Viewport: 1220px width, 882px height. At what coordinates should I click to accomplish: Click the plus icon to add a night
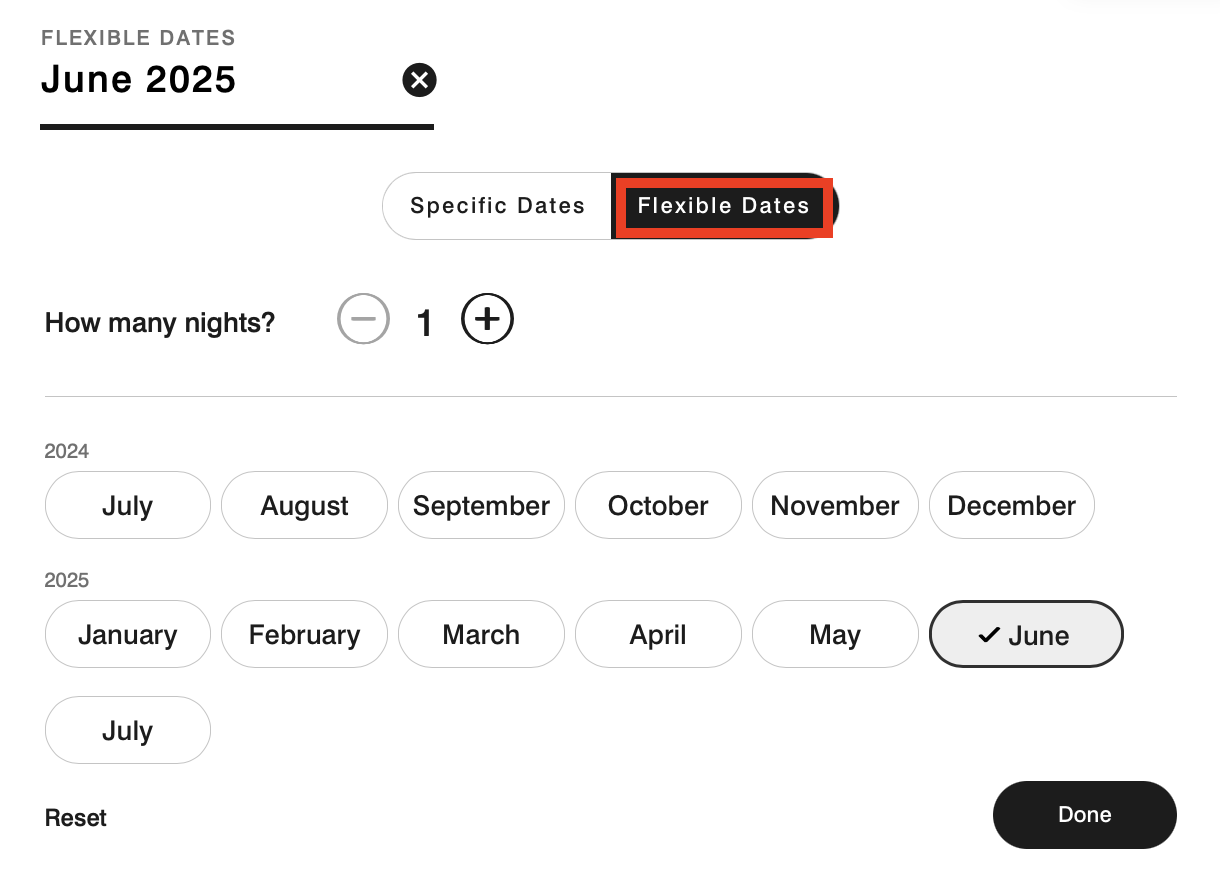click(x=487, y=319)
